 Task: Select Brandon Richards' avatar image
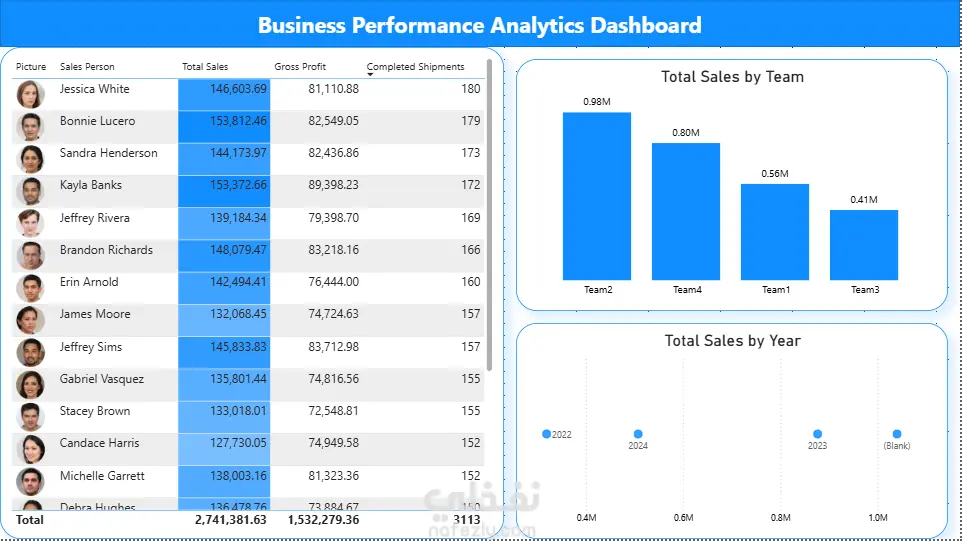tap(30, 255)
